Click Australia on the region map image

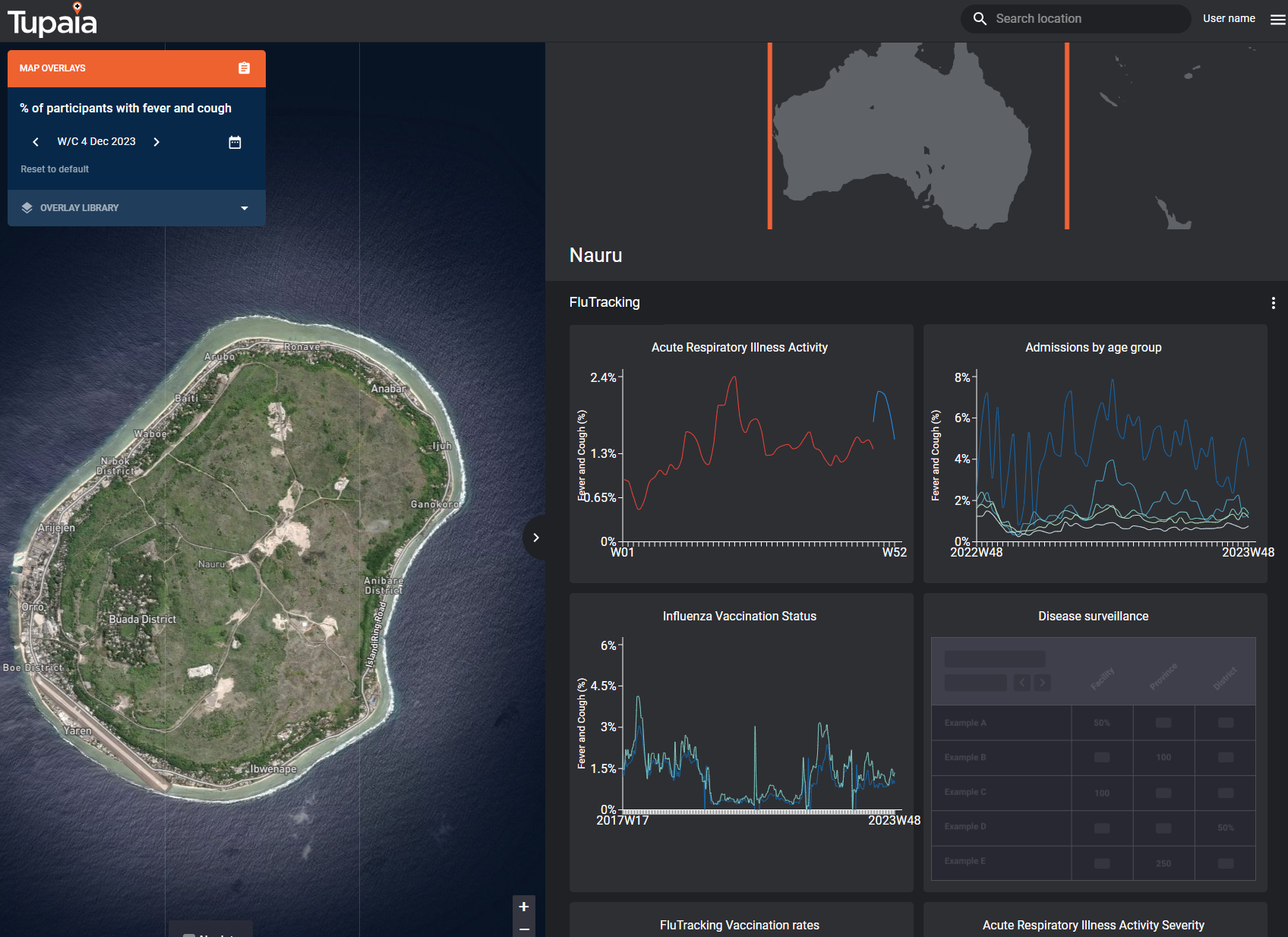904,137
